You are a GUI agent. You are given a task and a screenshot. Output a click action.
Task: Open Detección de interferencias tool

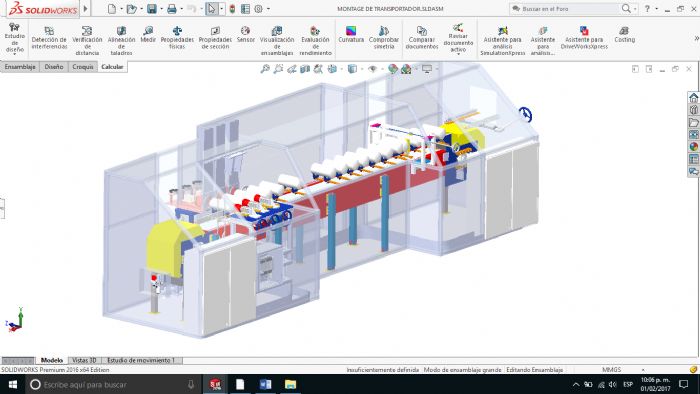click(49, 38)
